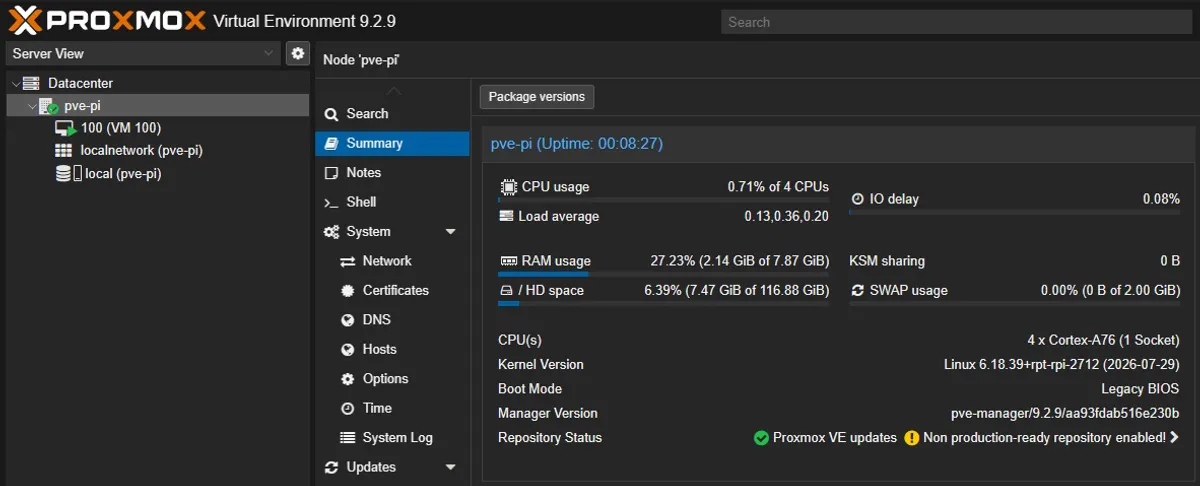This screenshot has width=1200, height=486.
Task: Click the Time clock icon
Action: (x=348, y=408)
